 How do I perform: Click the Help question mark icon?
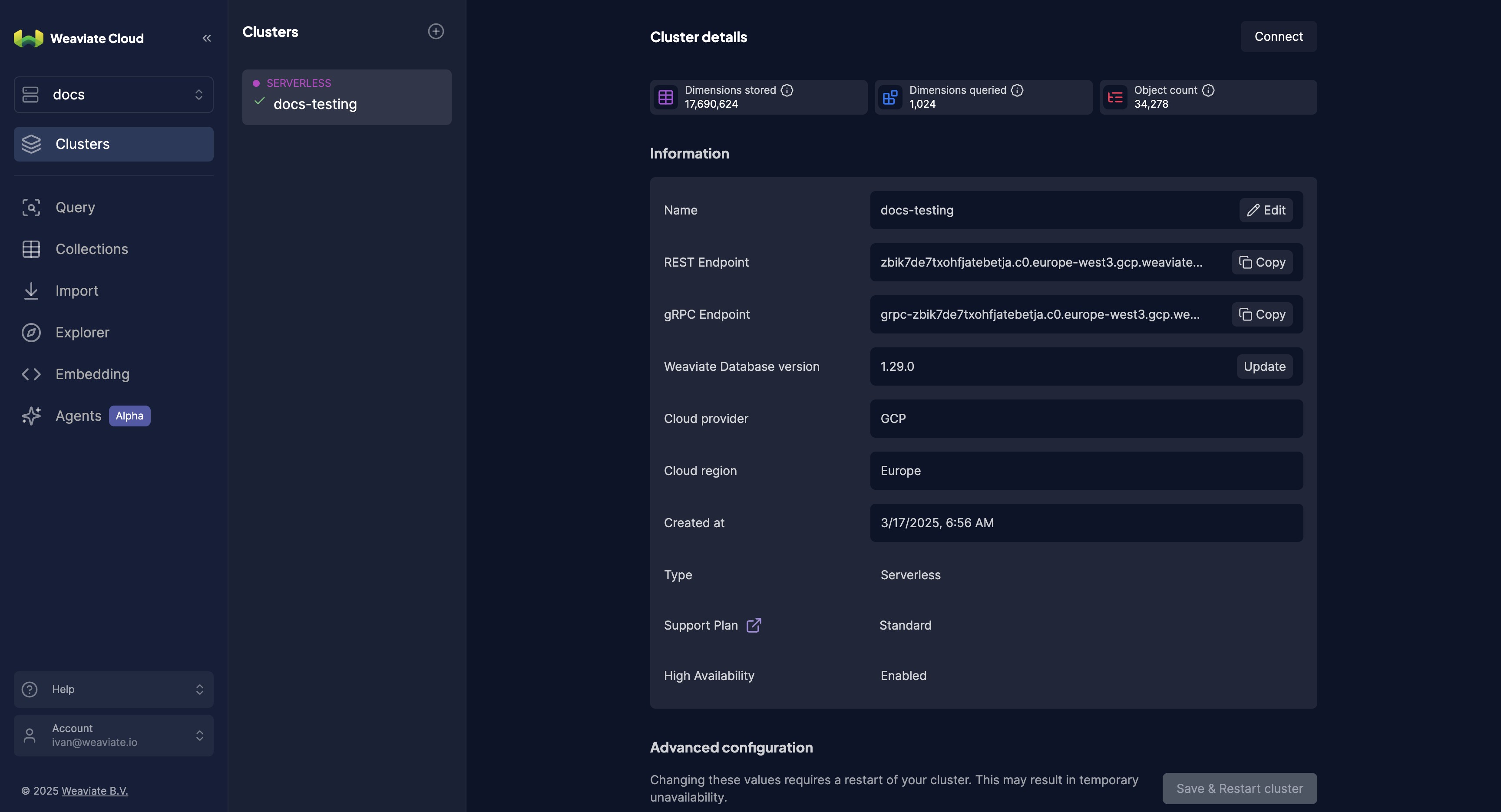click(30, 689)
